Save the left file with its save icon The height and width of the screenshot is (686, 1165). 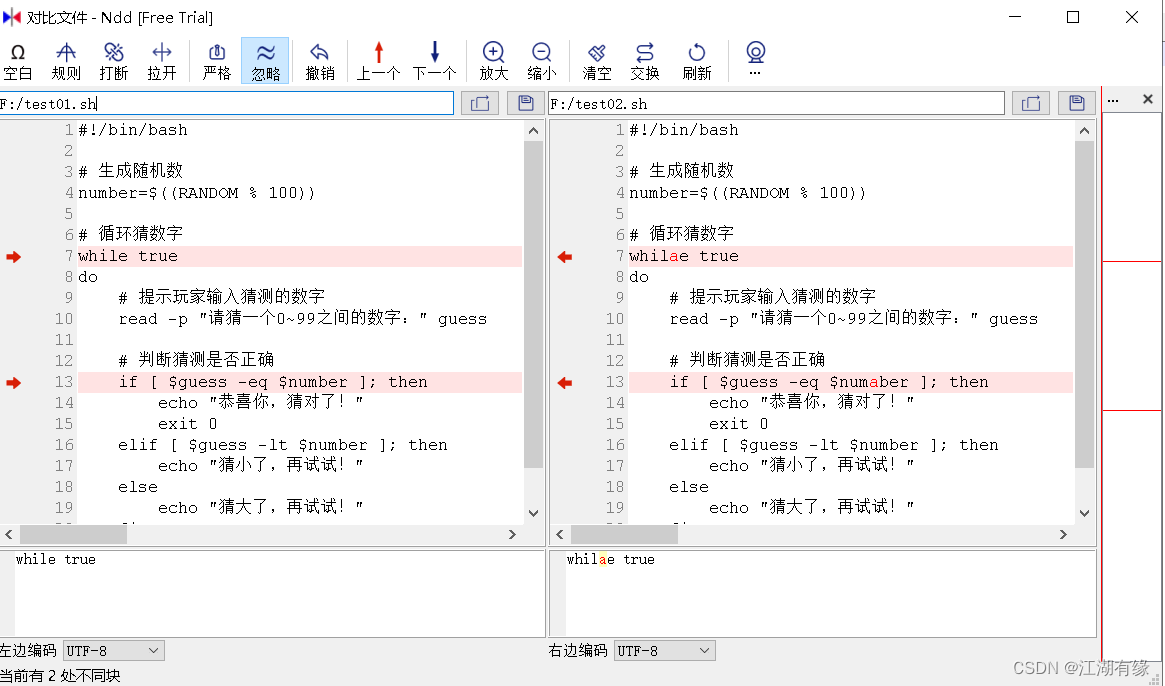[x=524, y=102]
